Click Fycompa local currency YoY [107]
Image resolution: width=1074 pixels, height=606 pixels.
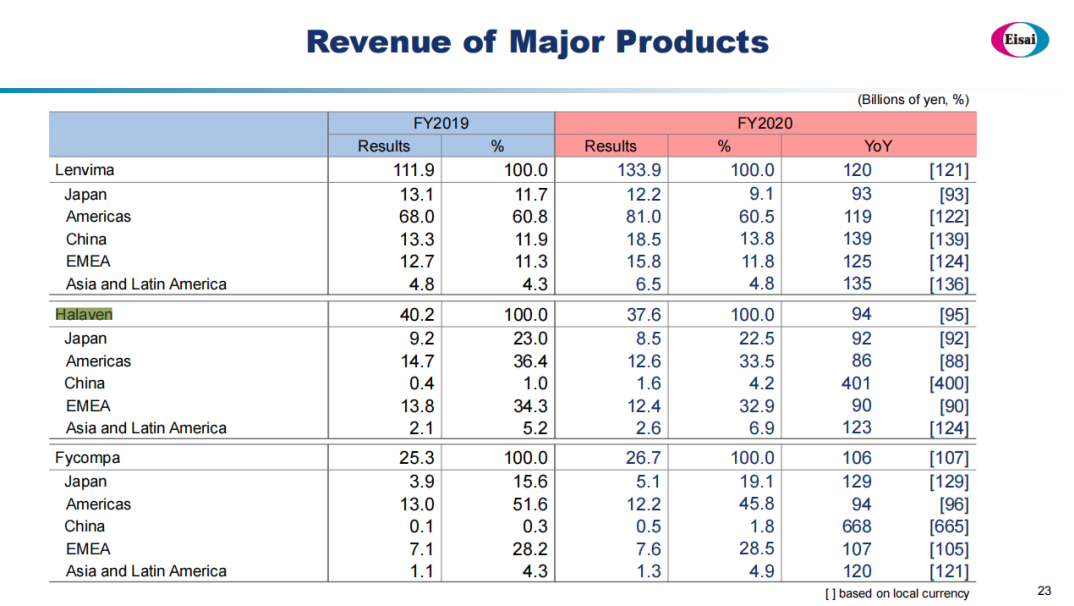click(x=949, y=458)
